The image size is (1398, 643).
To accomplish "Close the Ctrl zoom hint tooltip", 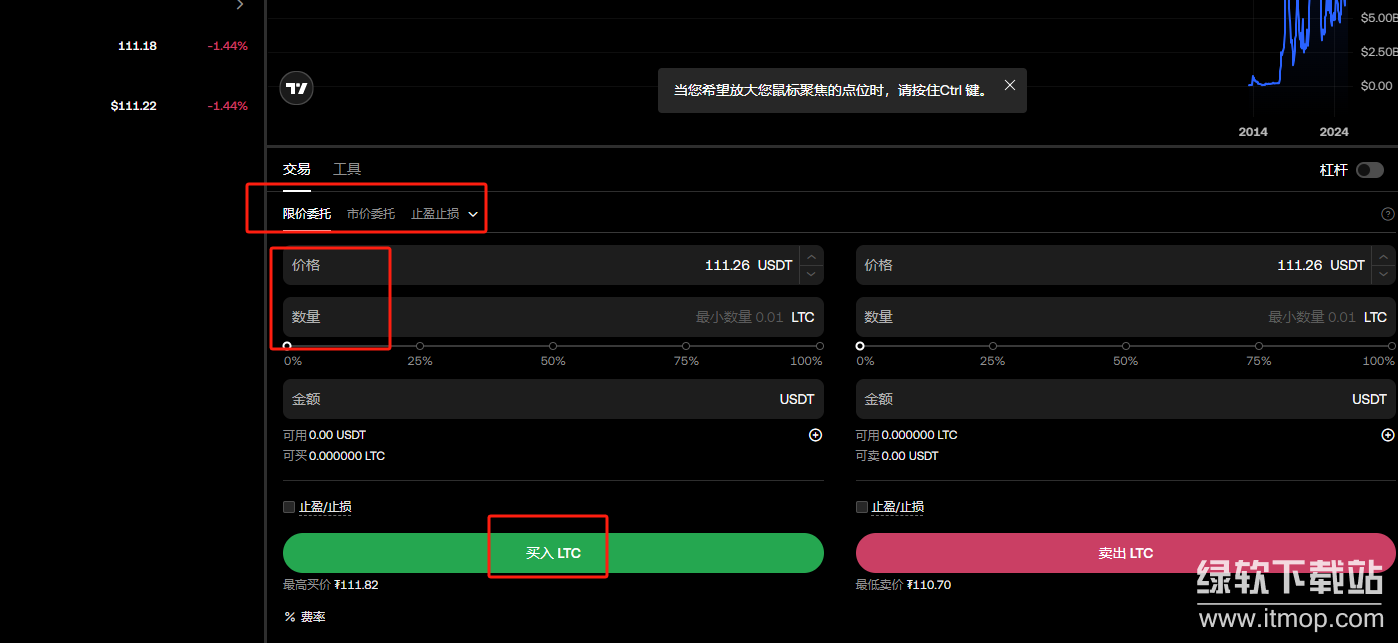I will point(1010,86).
